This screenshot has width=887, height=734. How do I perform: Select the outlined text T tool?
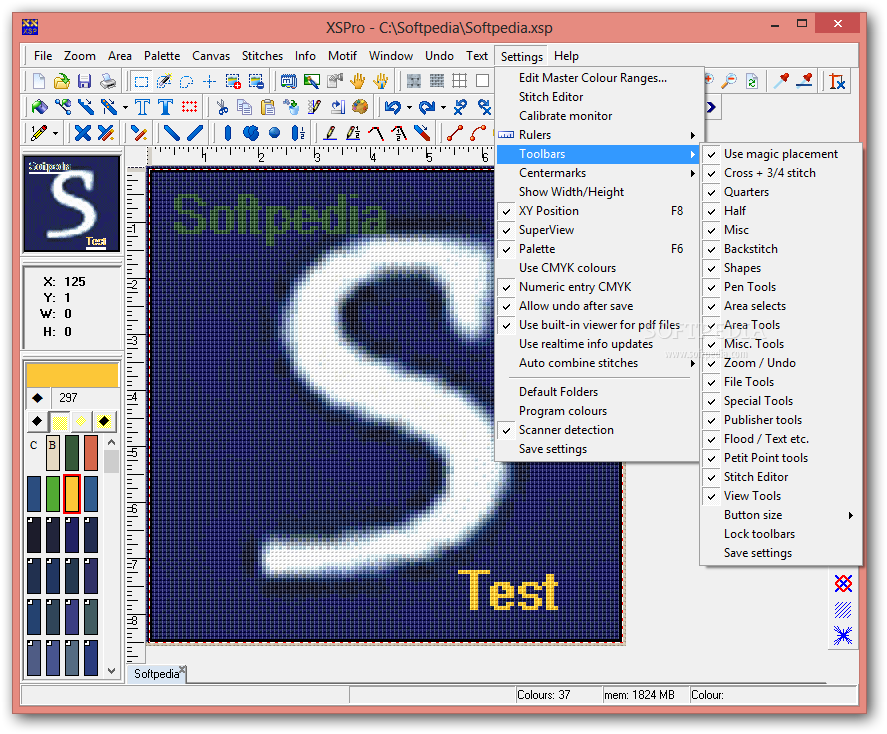click(x=143, y=107)
